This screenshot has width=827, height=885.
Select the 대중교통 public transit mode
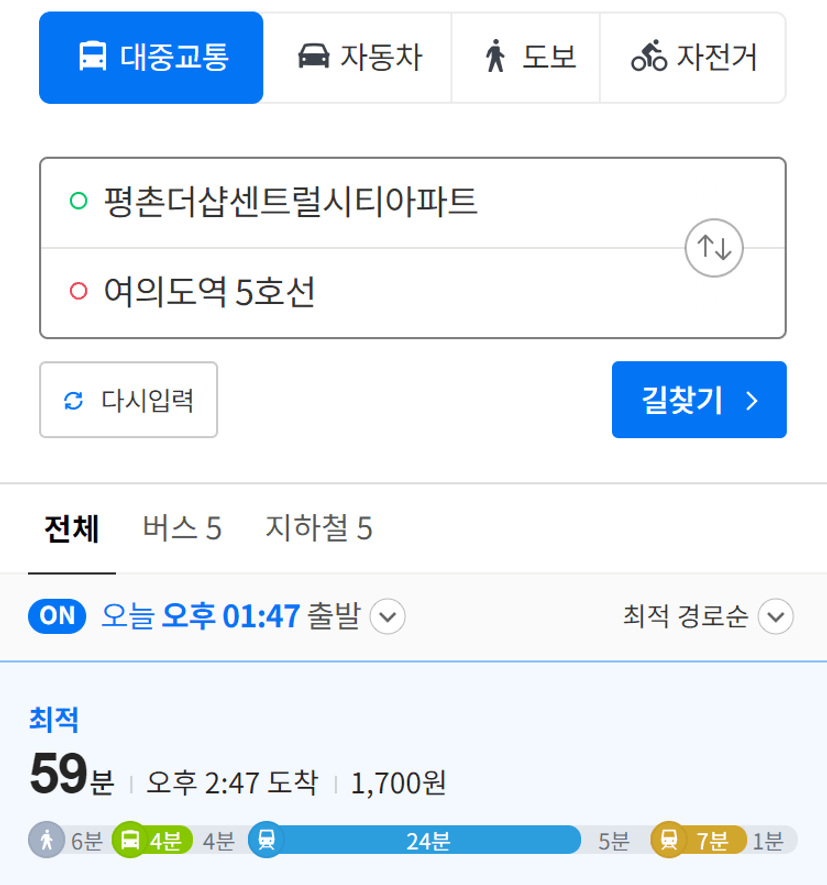tap(151, 58)
